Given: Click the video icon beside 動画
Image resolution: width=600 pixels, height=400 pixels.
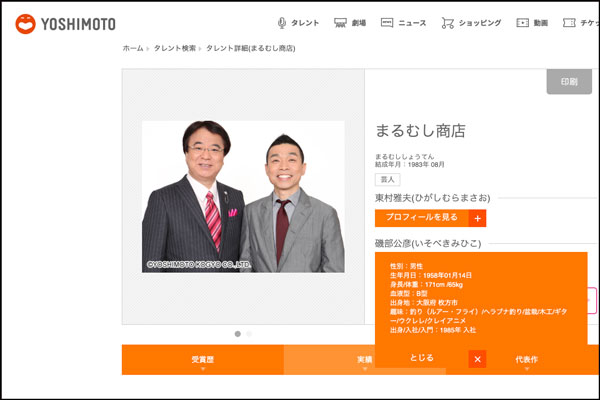Looking at the screenshot, I should coord(523,23).
